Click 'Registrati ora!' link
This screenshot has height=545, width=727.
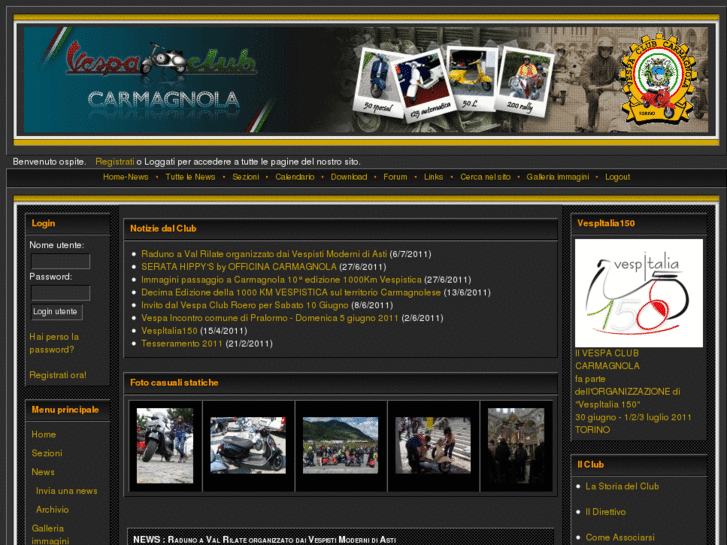[x=57, y=375]
